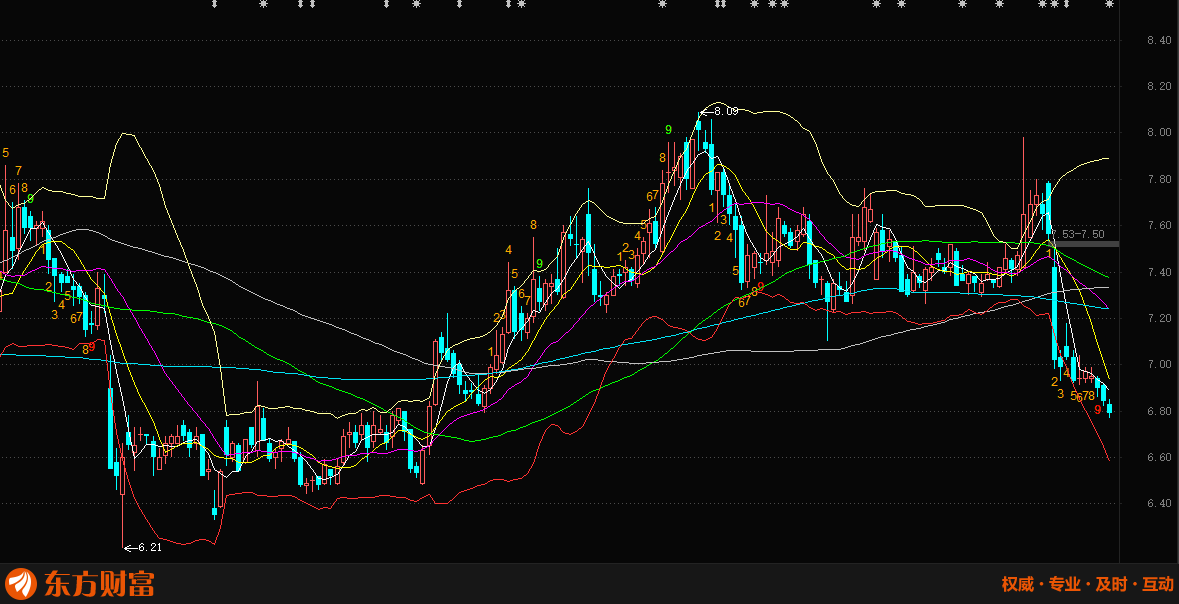Click the 东方财富 brand name text
Screen dimensions: 1179x604
click(x=99, y=584)
